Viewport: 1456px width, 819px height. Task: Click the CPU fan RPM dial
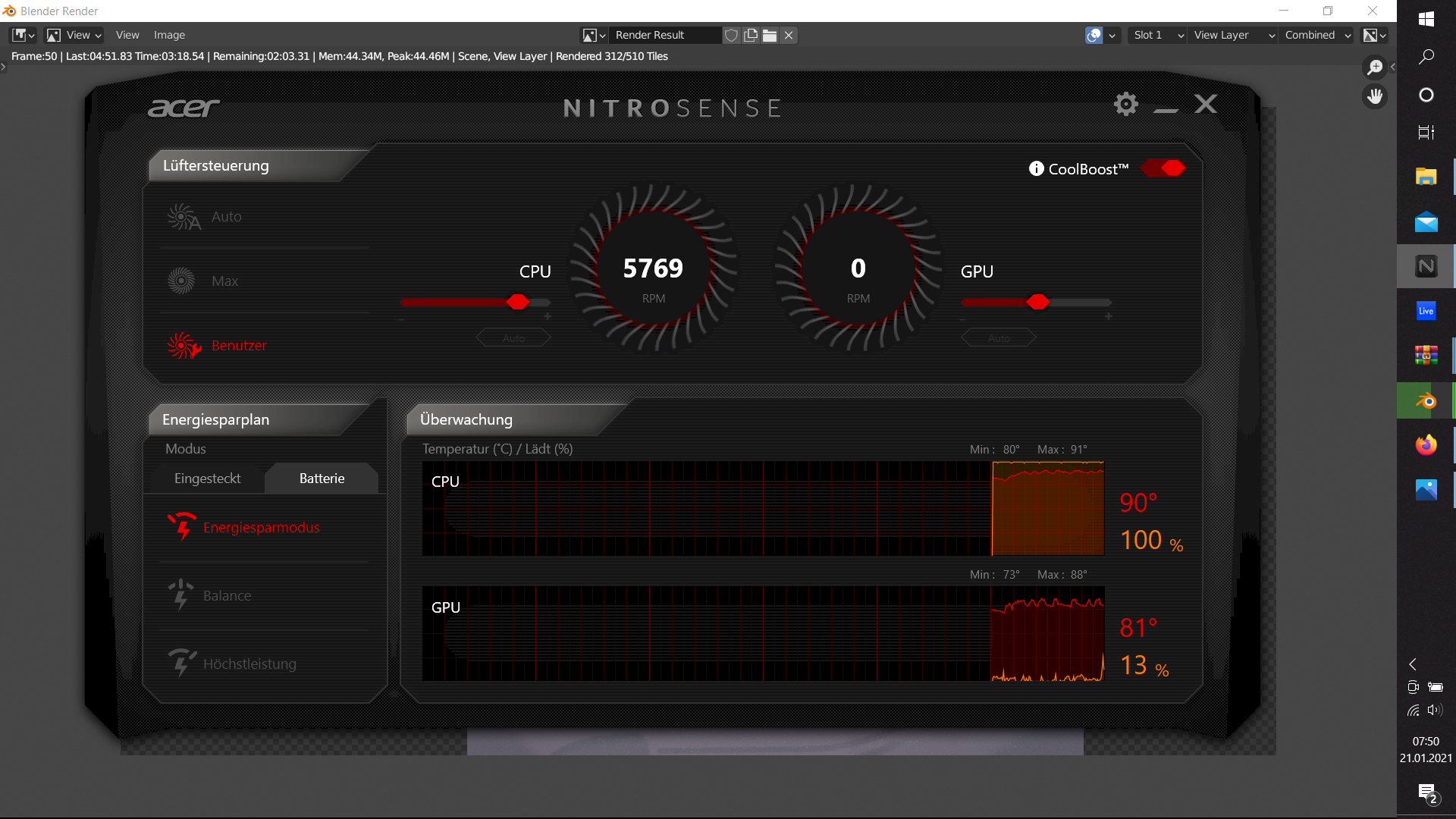(x=653, y=267)
